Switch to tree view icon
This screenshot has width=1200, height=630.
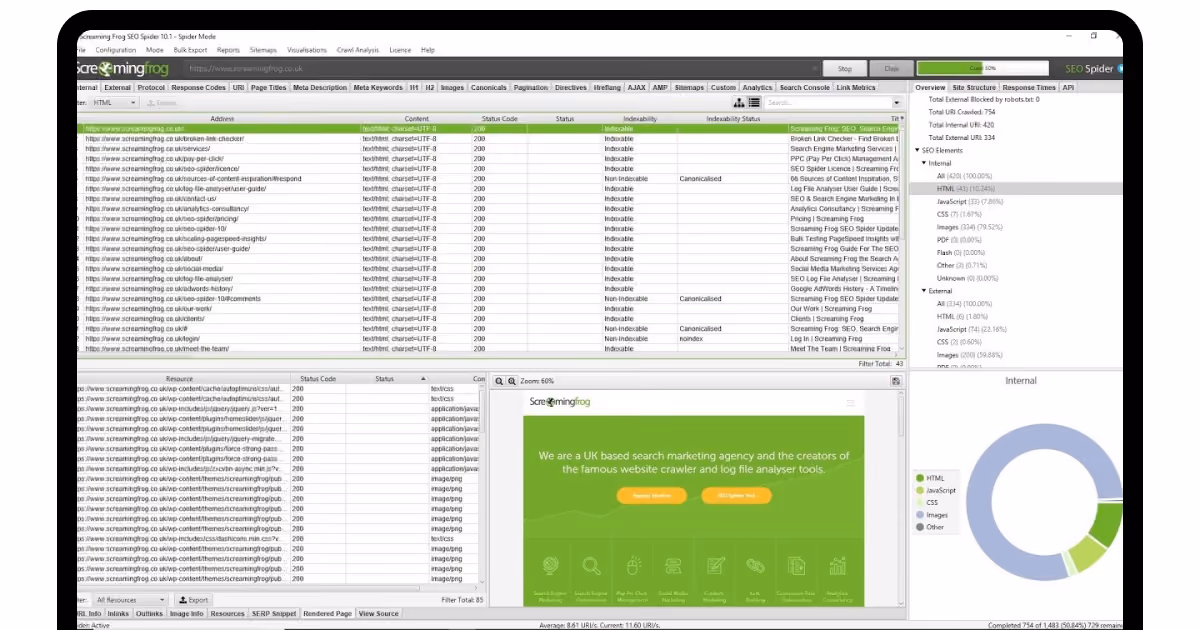[739, 102]
